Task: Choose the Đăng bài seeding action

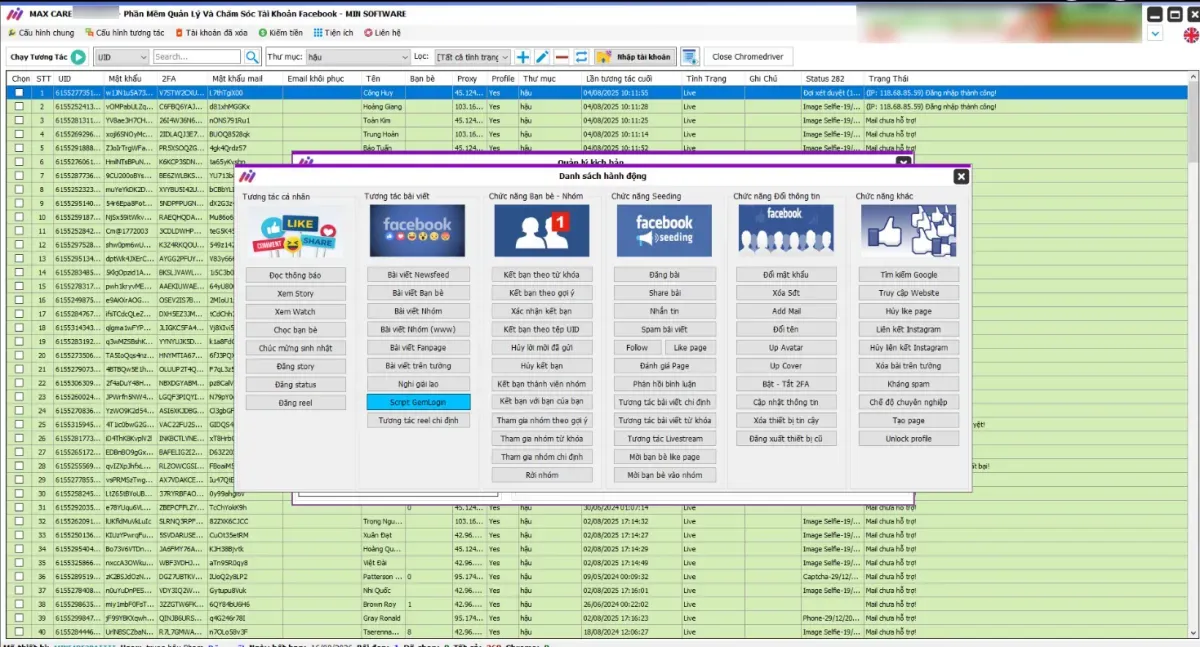Action: (x=665, y=275)
